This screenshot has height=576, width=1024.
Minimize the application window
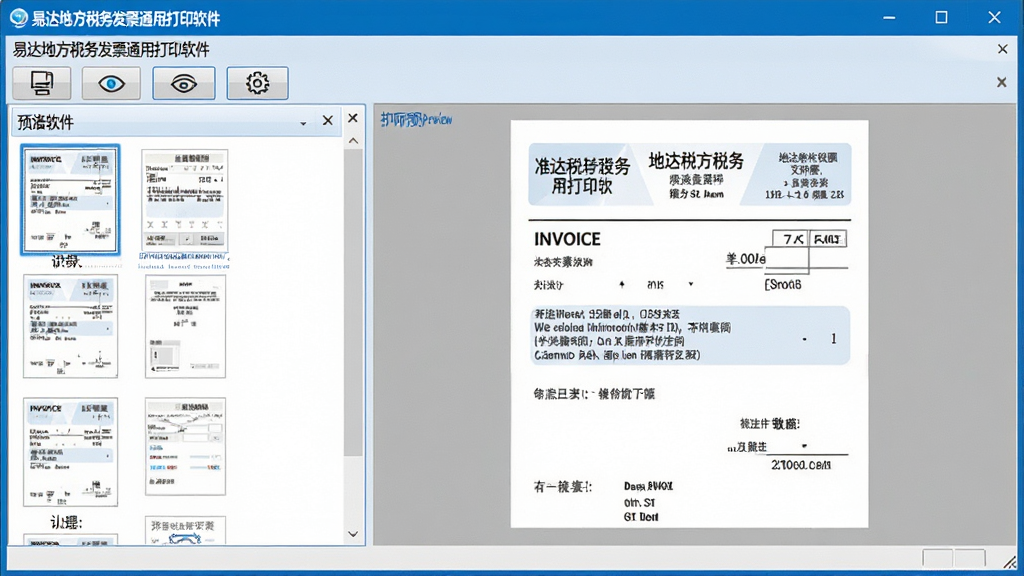click(889, 18)
